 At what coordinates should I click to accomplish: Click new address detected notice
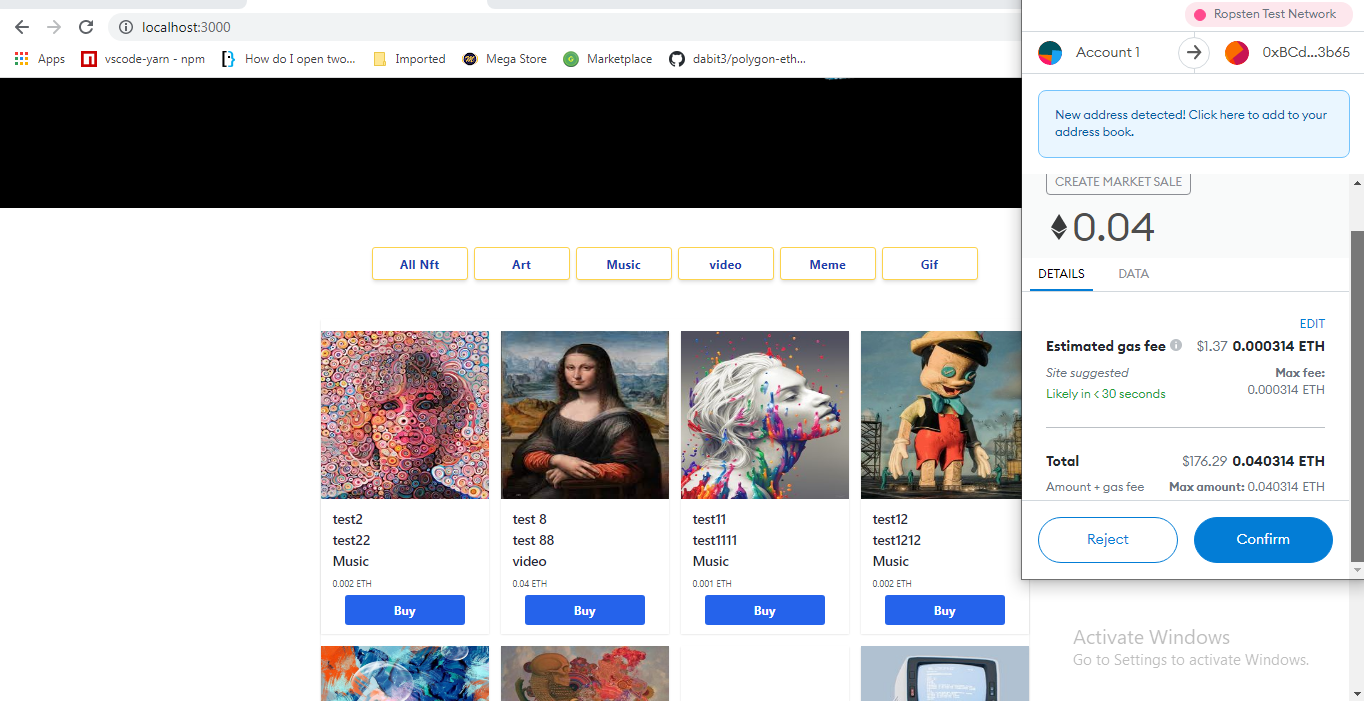point(1194,123)
